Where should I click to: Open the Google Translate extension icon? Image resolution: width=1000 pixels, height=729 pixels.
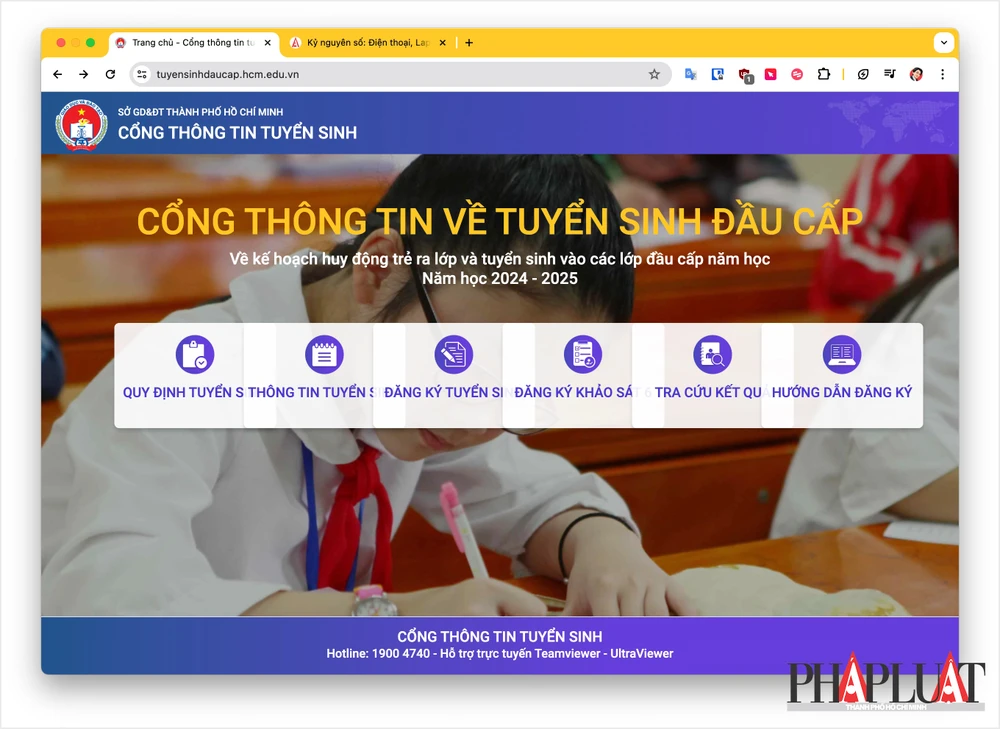click(690, 74)
